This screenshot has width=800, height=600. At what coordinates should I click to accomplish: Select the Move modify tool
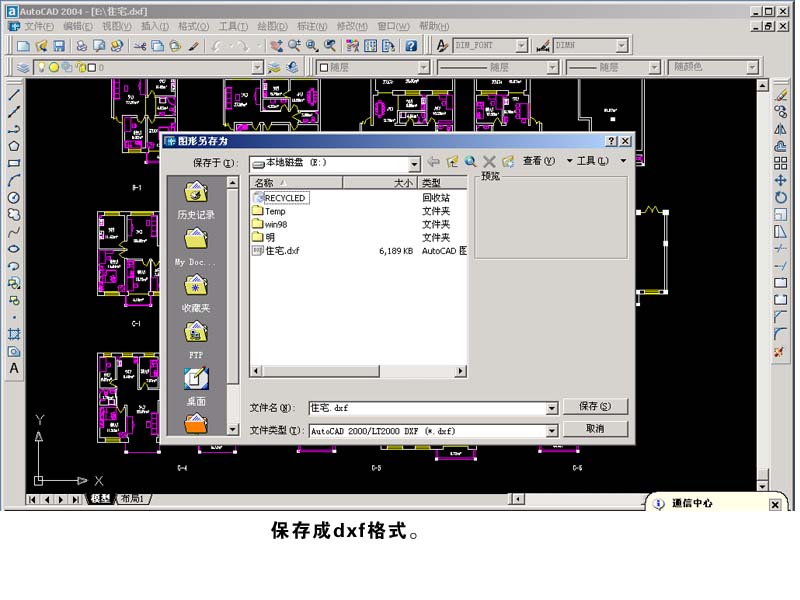tap(780, 180)
